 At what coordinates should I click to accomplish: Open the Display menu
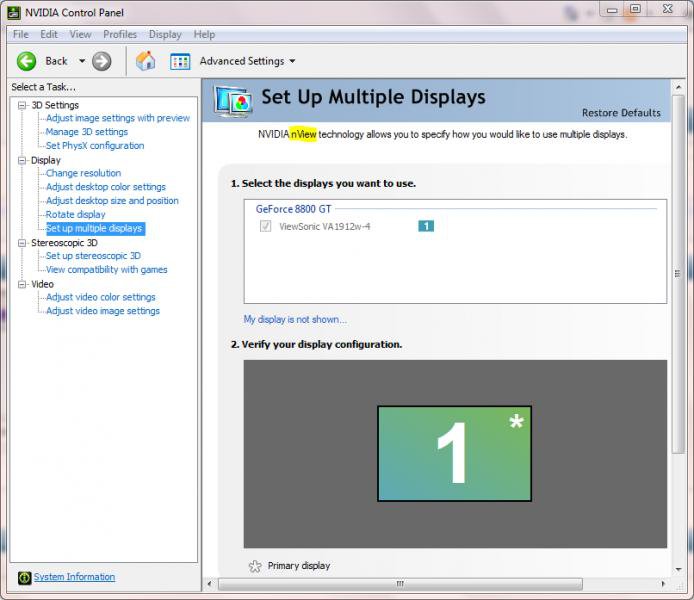tap(165, 35)
